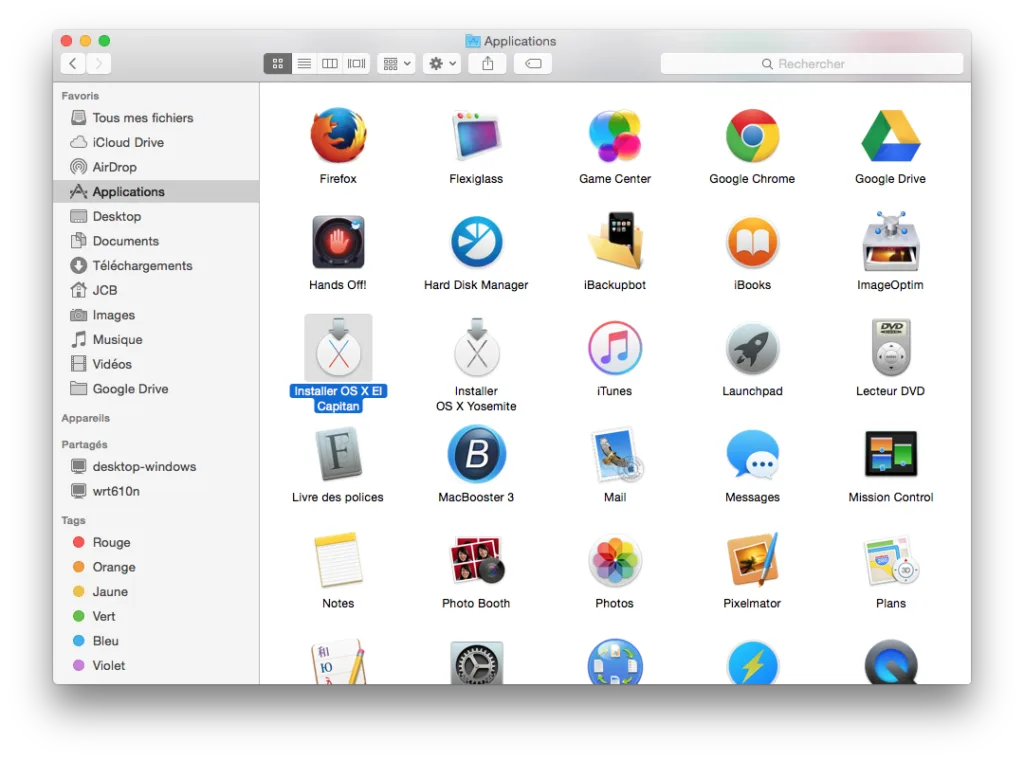Click the Rechercher search field

[x=812, y=63]
